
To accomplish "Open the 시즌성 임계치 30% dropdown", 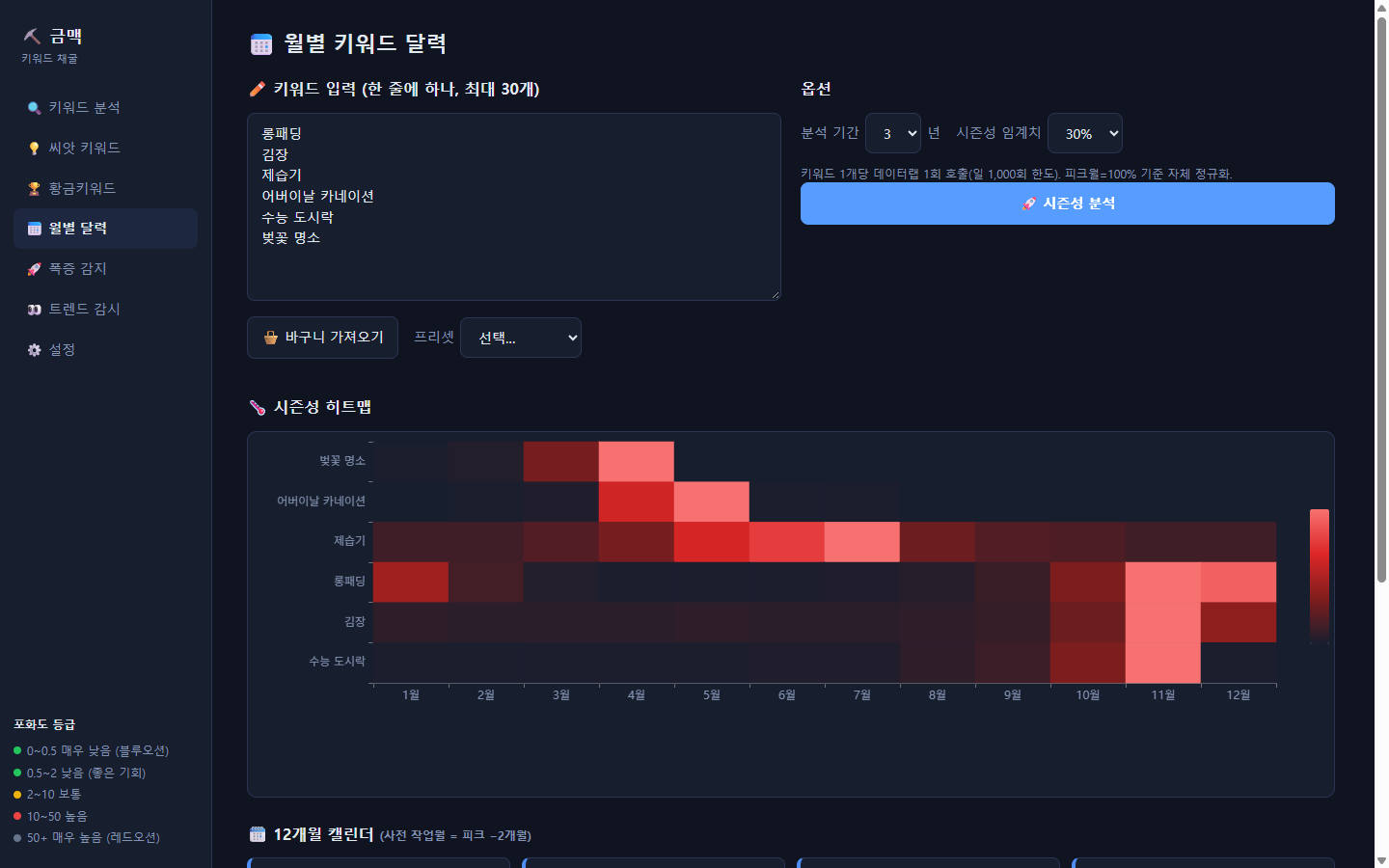I will (1085, 133).
